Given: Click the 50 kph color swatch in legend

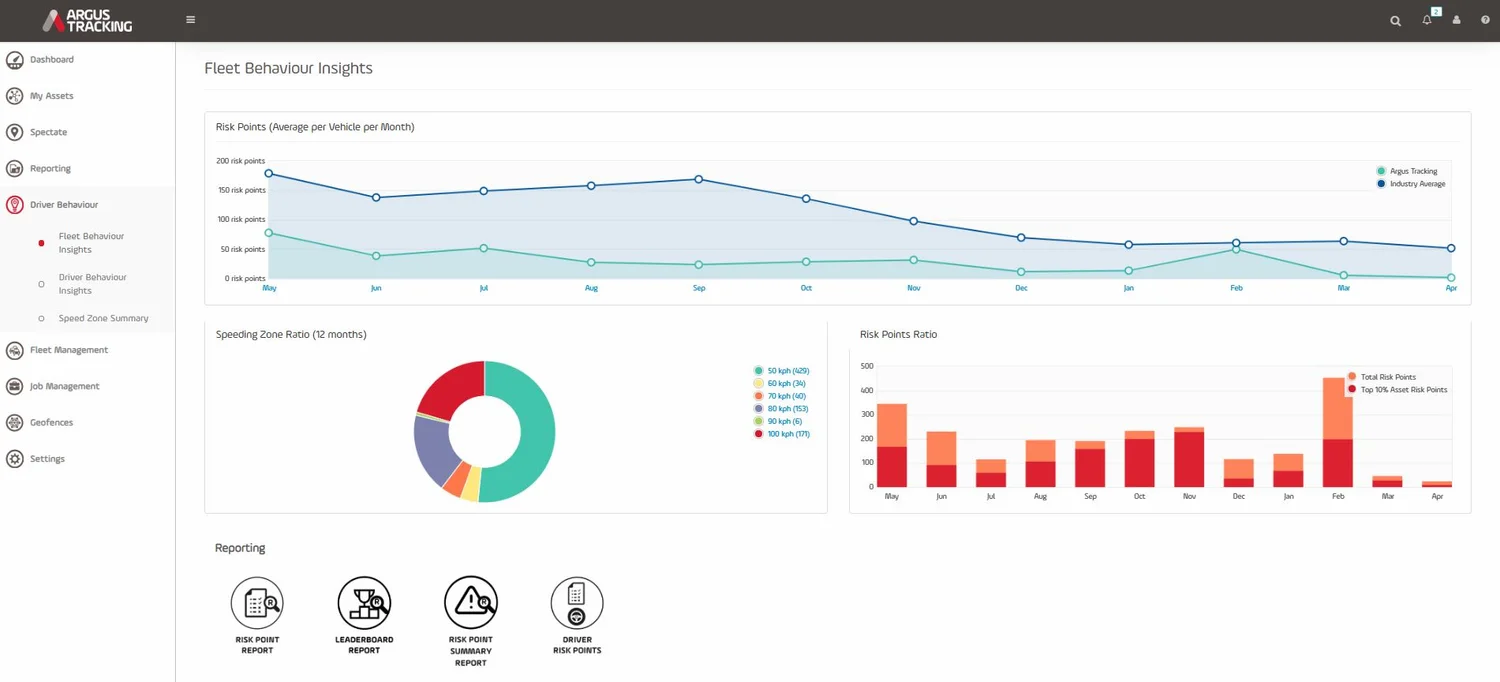Looking at the screenshot, I should (760, 370).
